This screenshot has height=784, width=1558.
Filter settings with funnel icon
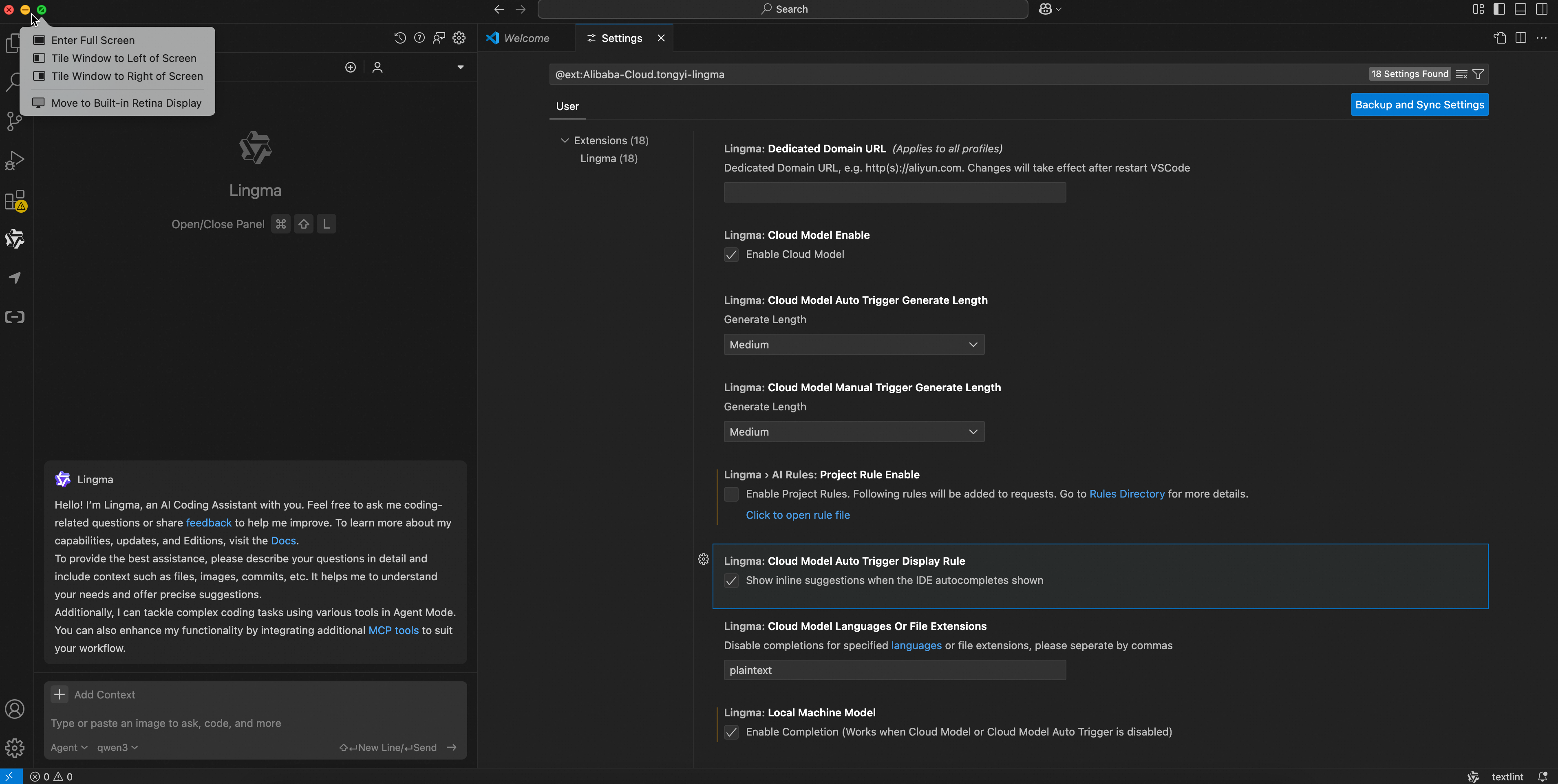1478,74
